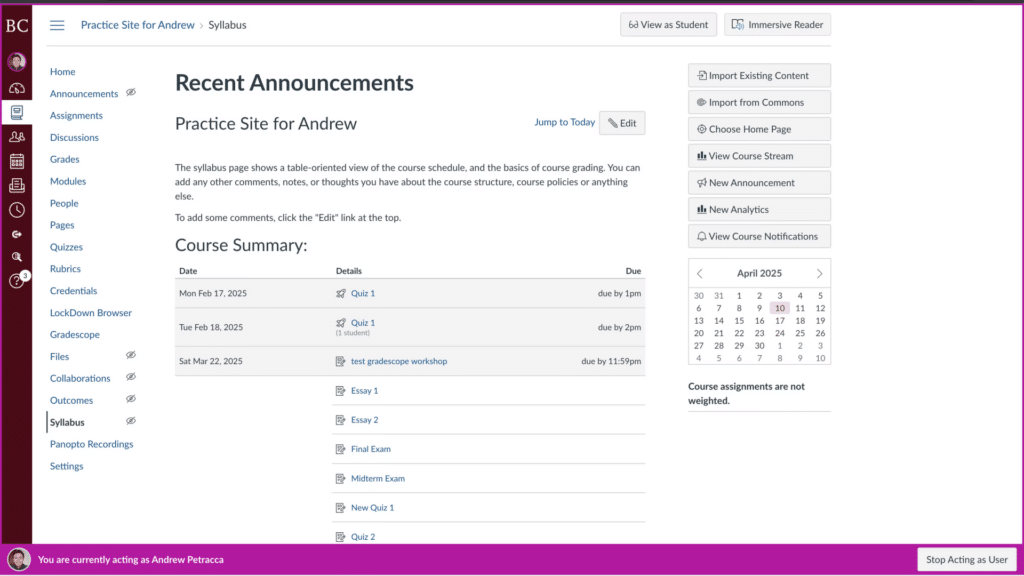Open the Midterm Exam link

pyautogui.click(x=377, y=479)
